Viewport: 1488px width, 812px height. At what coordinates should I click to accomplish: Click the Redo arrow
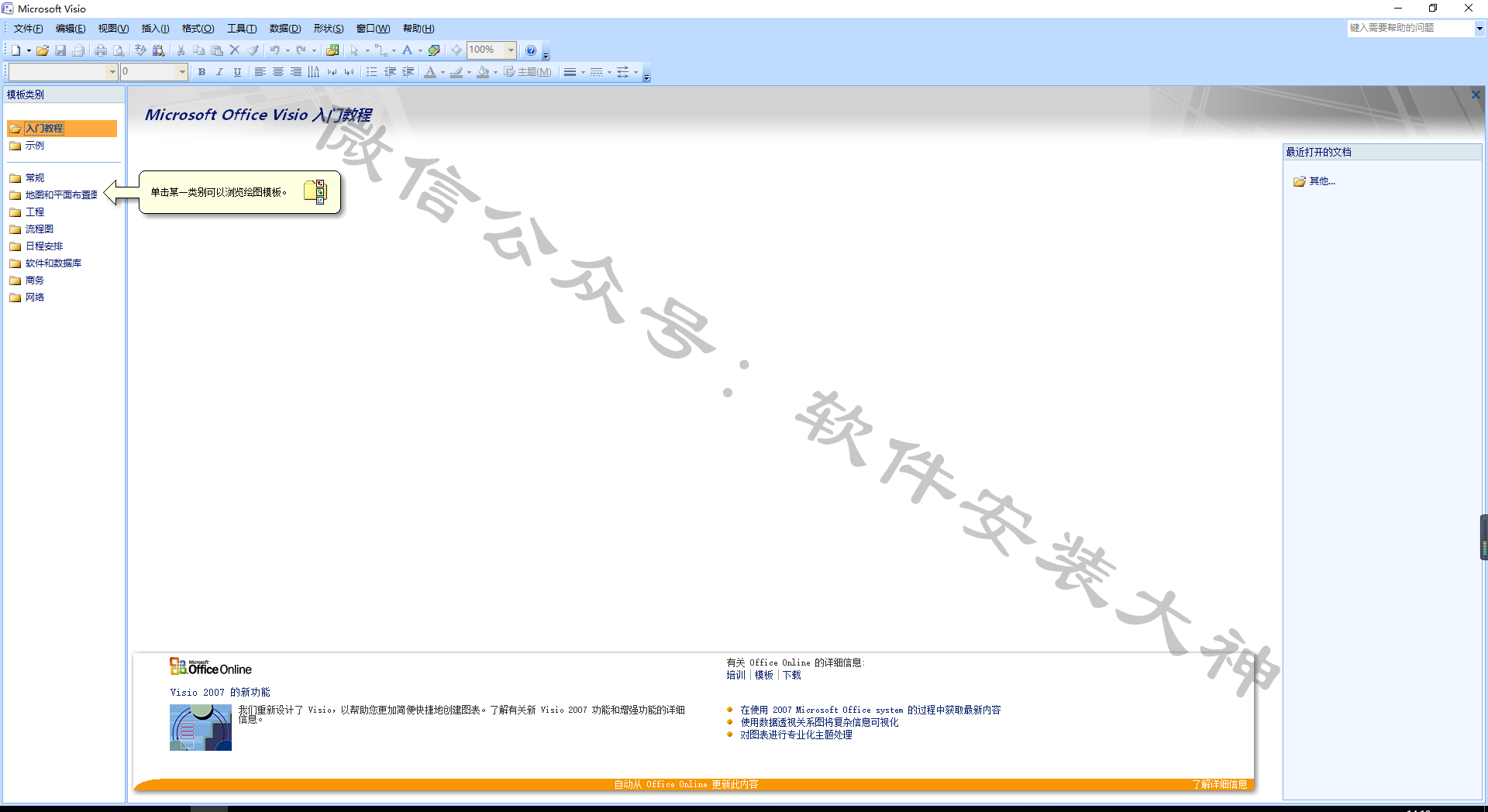pyautogui.click(x=301, y=50)
